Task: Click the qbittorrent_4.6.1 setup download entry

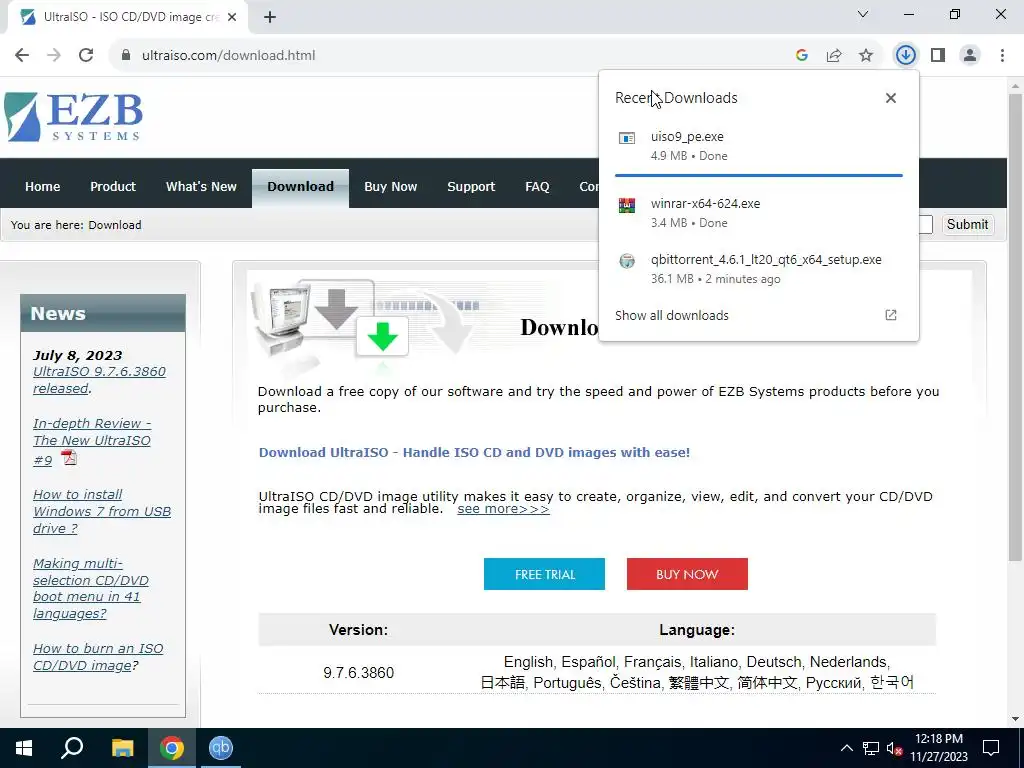Action: (x=759, y=269)
